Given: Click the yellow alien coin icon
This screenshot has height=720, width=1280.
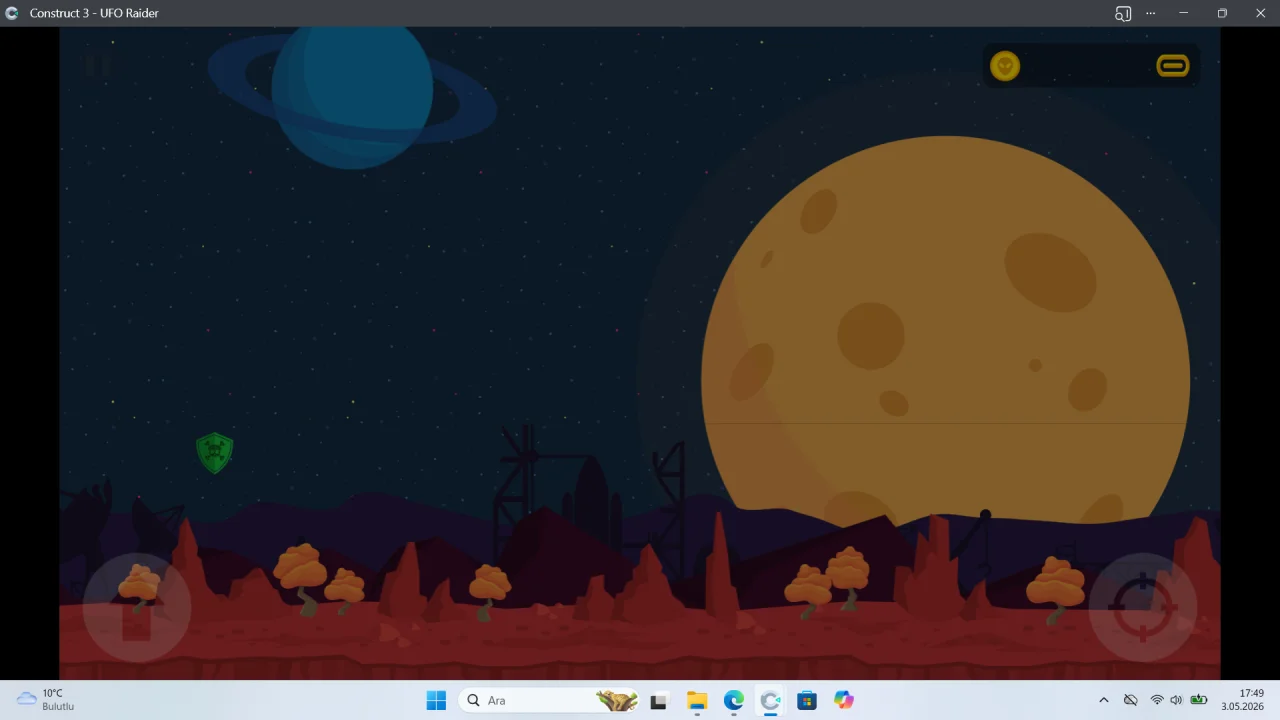Looking at the screenshot, I should coord(1005,66).
